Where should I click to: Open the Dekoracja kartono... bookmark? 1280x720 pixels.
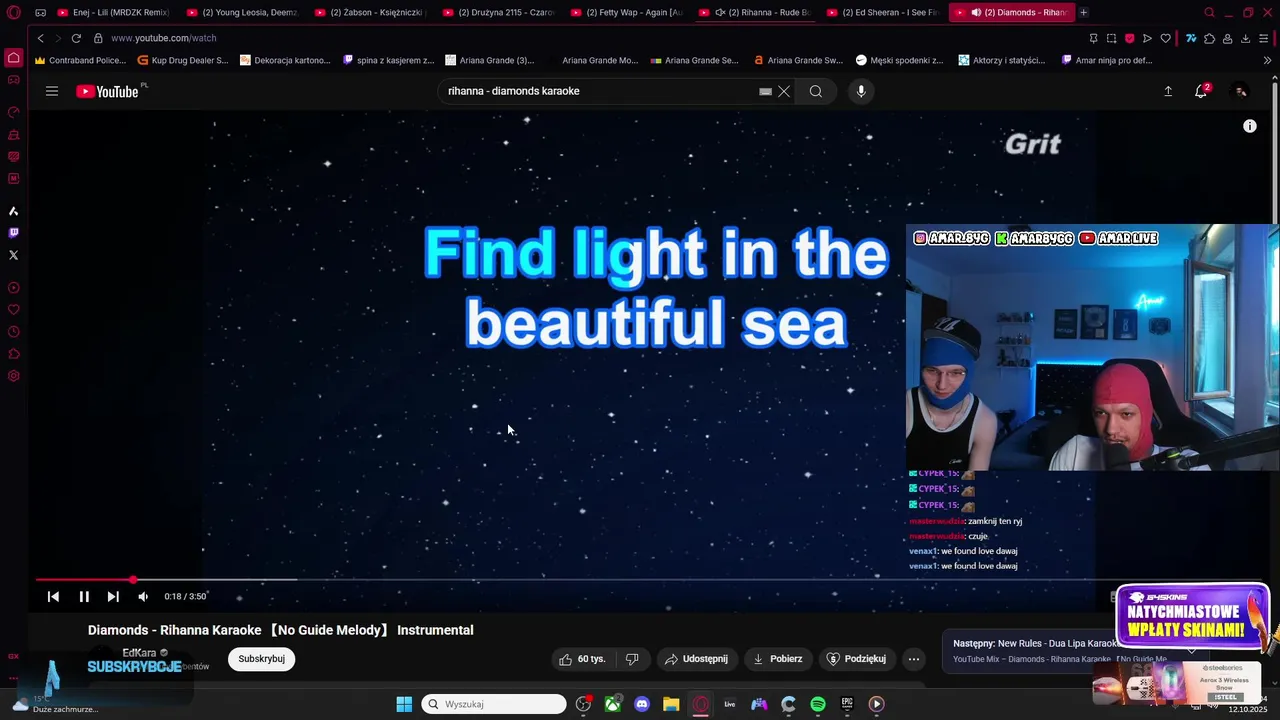pos(285,60)
